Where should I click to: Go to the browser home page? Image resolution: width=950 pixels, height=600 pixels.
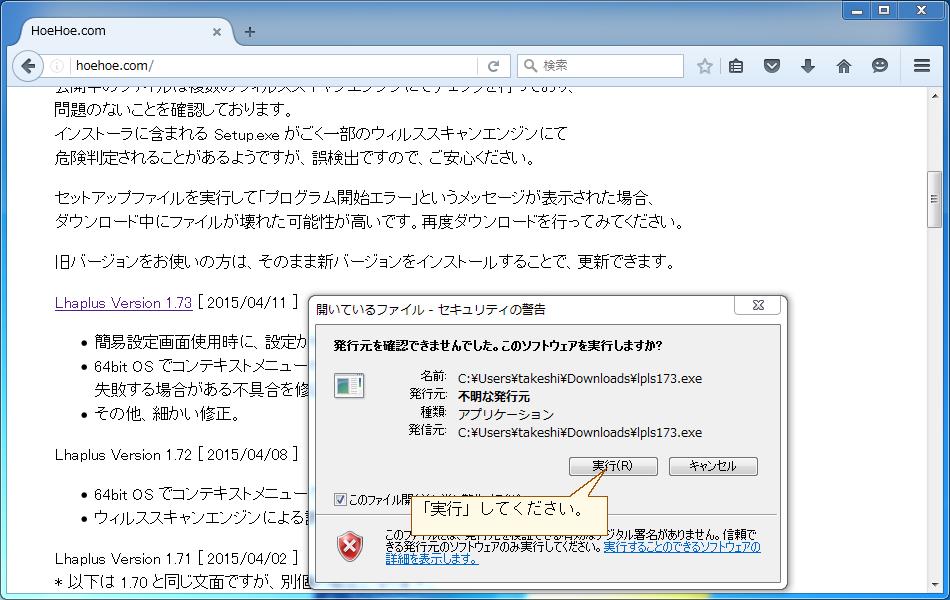tap(843, 66)
